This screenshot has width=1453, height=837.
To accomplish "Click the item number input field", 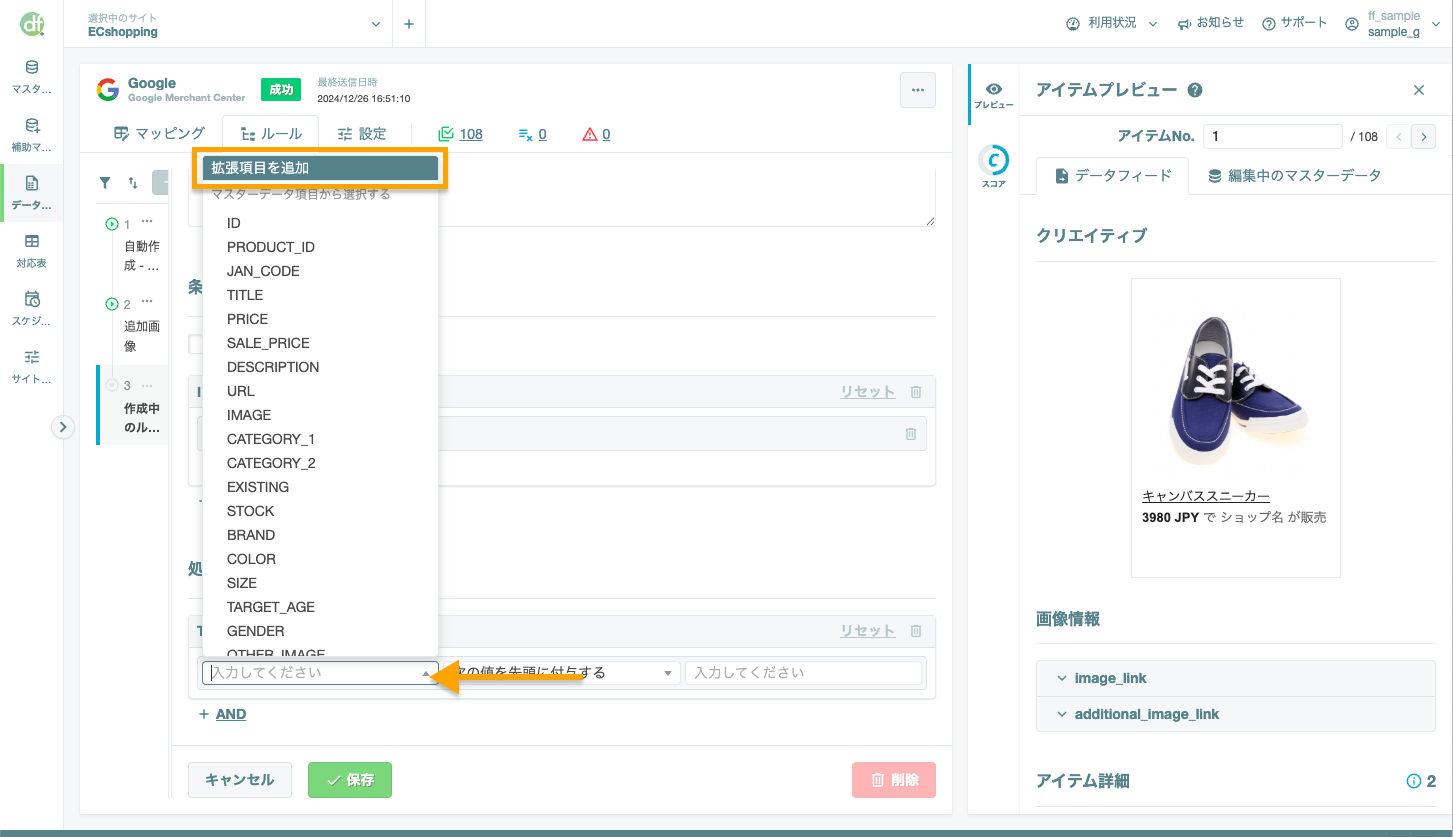I will tap(1272, 136).
